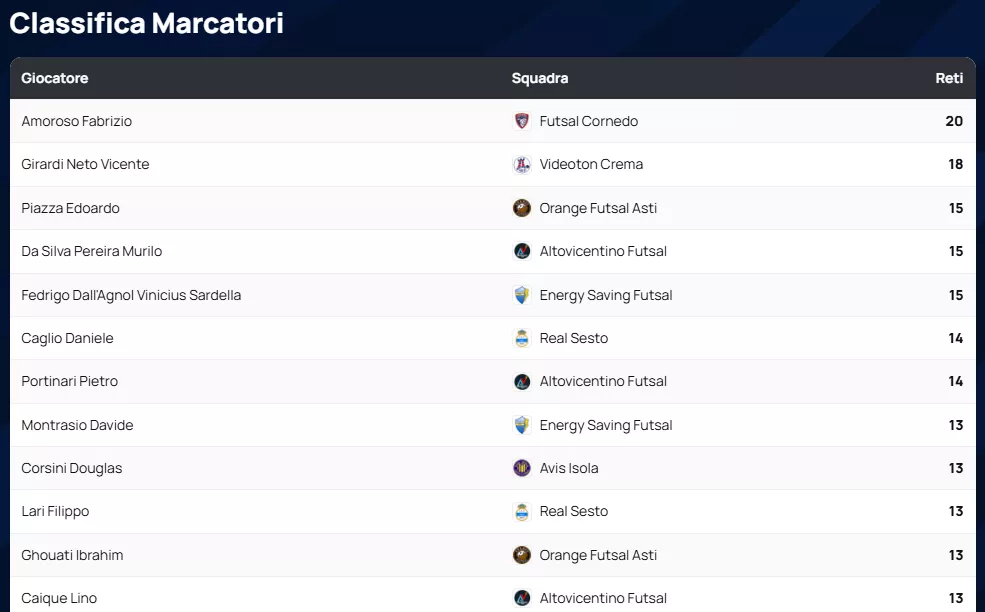Select player Girardi Neto Vicente
The width and height of the screenshot is (985, 612).
[85, 164]
